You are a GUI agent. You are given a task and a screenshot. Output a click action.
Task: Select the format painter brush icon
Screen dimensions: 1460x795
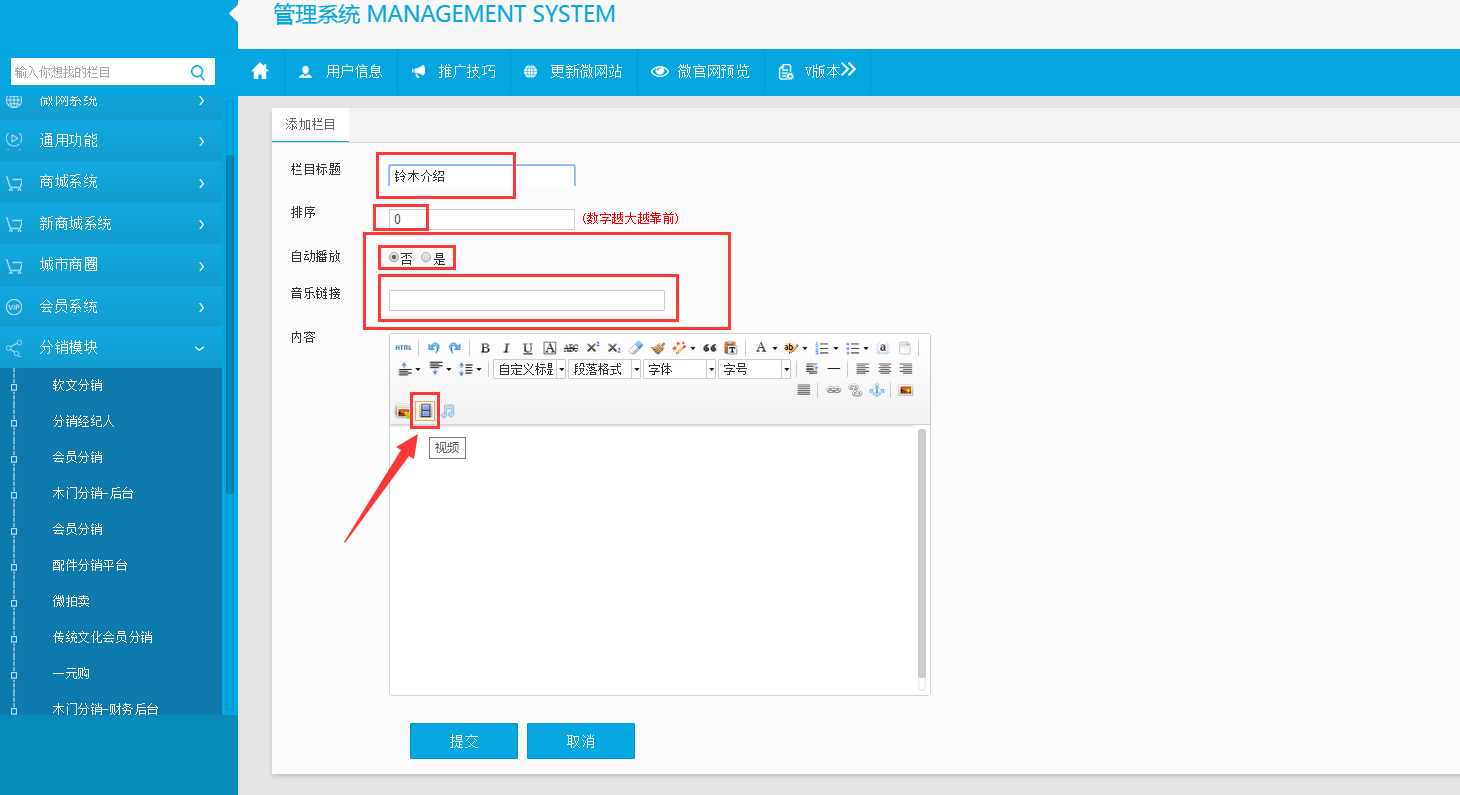click(x=658, y=348)
